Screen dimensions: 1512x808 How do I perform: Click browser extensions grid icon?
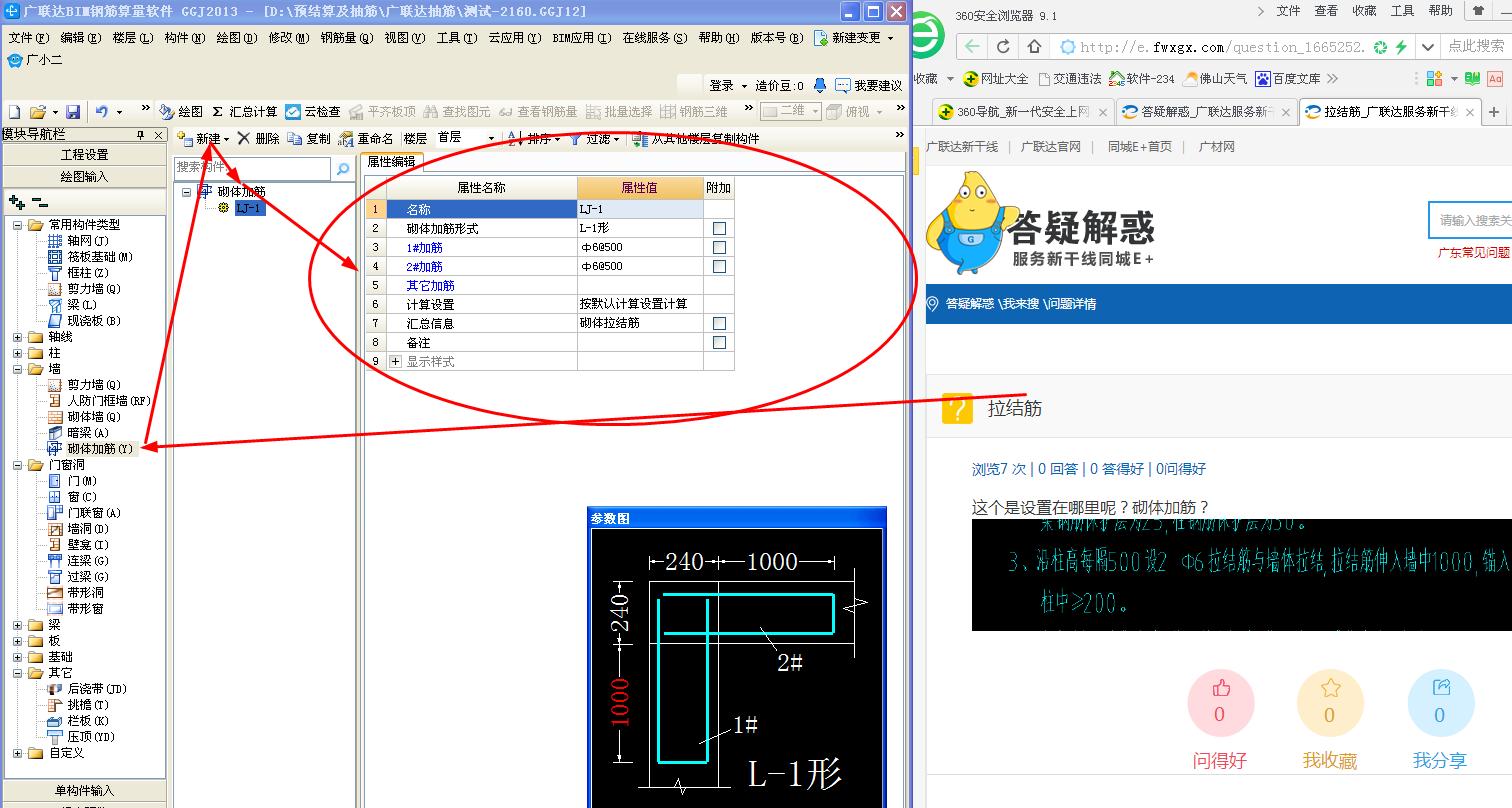tap(1434, 78)
